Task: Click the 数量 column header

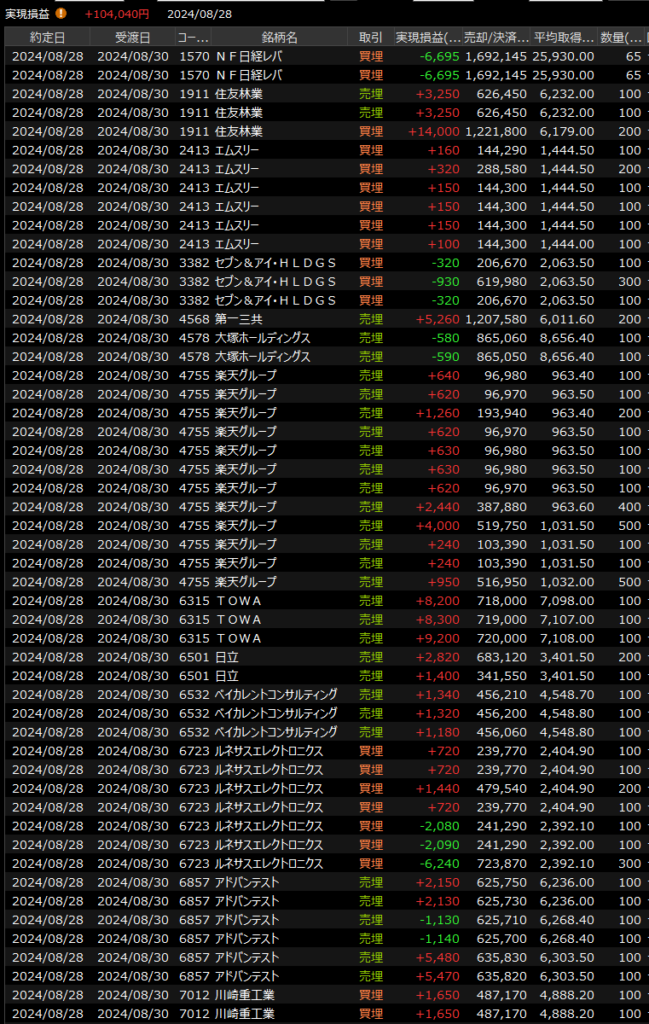Action: pyautogui.click(x=620, y=37)
